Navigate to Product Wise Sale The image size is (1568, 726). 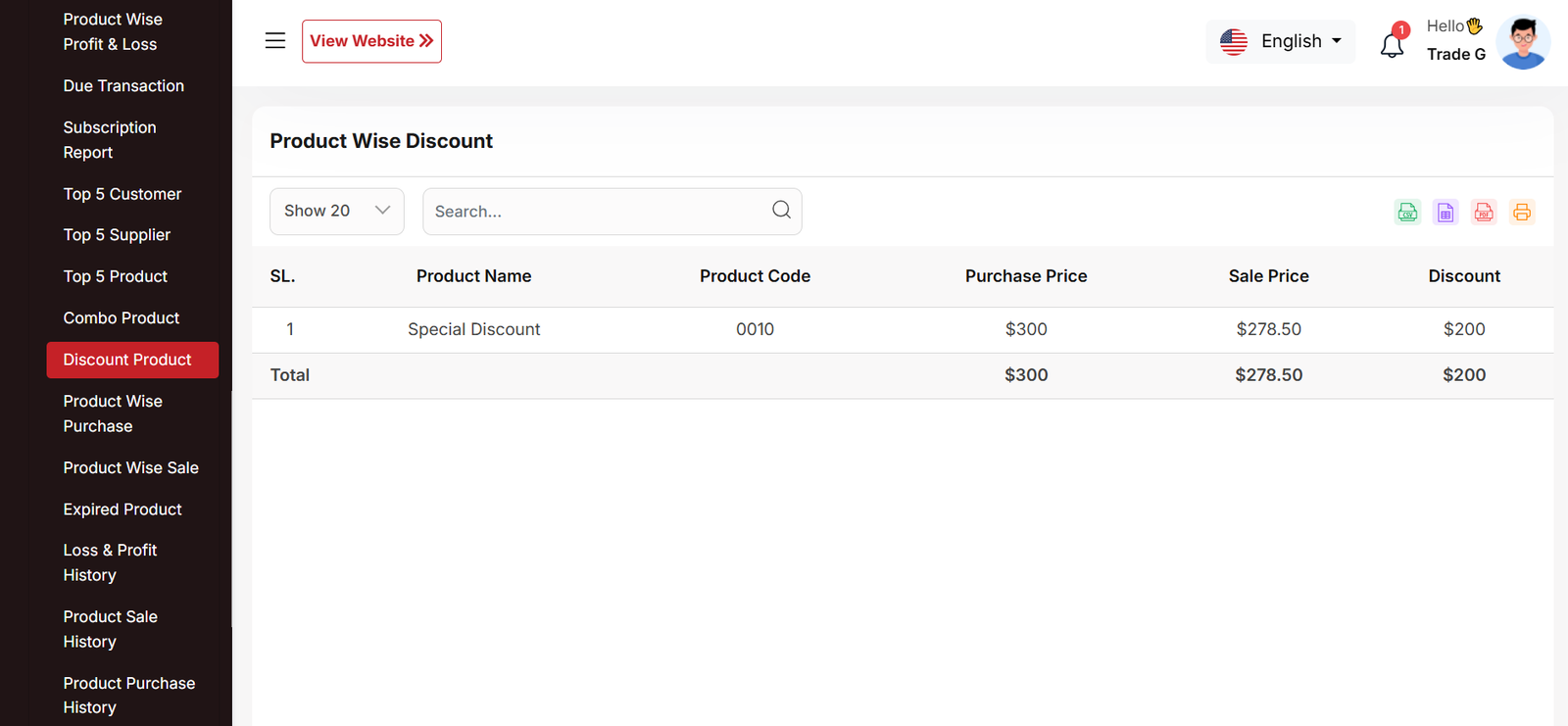tap(130, 468)
